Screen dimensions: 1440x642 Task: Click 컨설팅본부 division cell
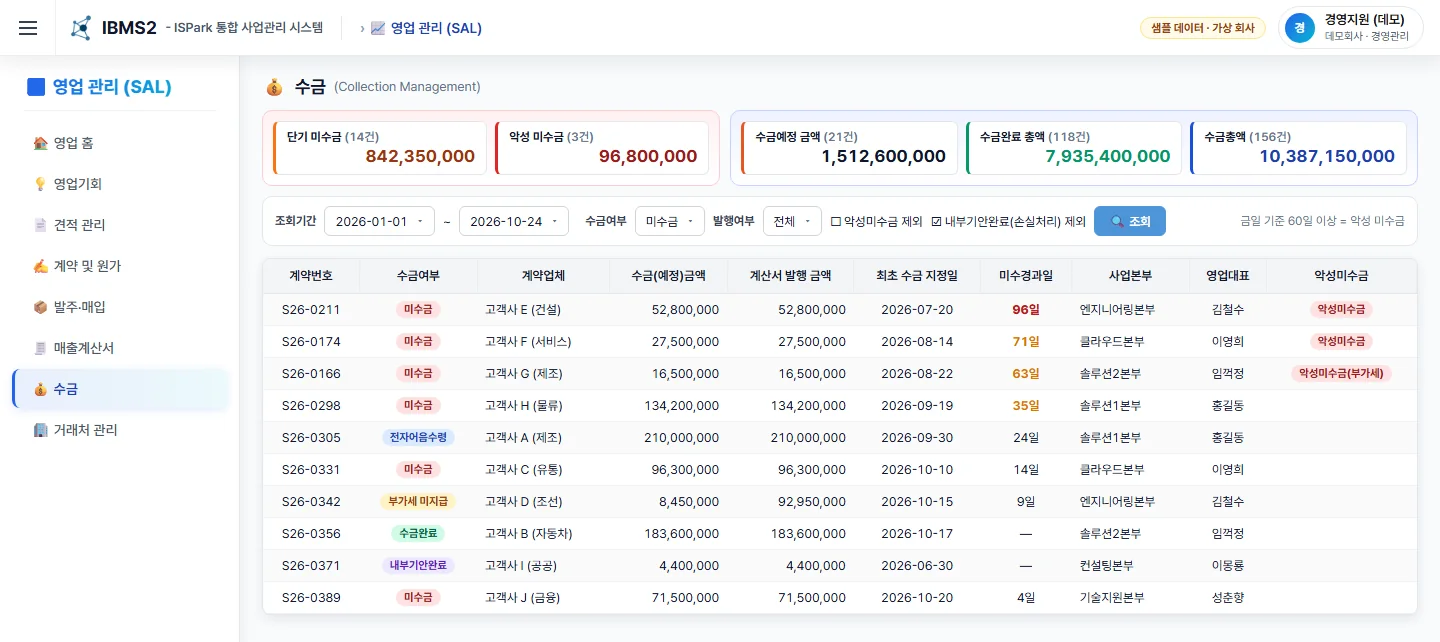pos(1106,566)
